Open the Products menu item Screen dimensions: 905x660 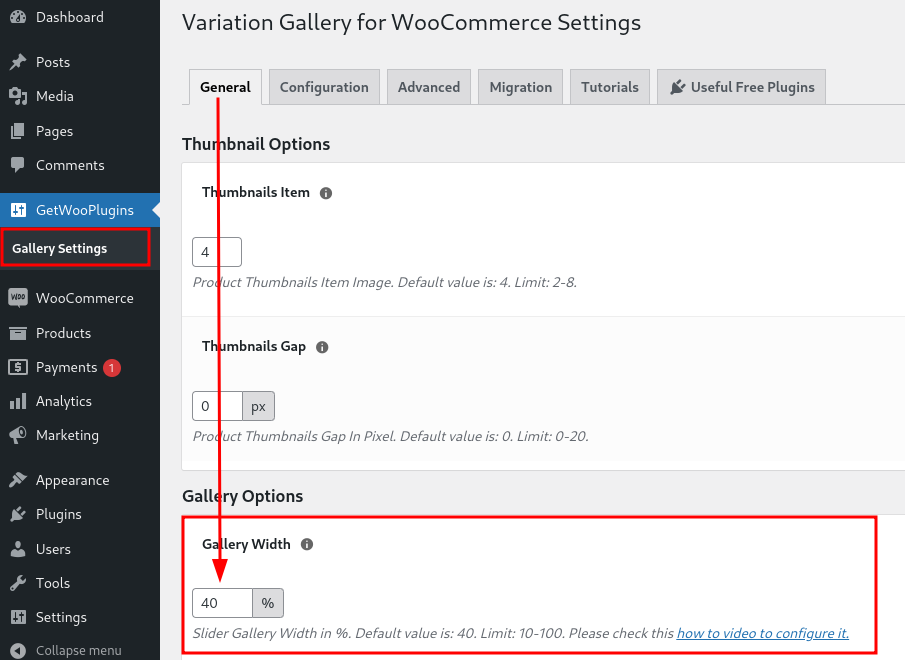point(63,333)
